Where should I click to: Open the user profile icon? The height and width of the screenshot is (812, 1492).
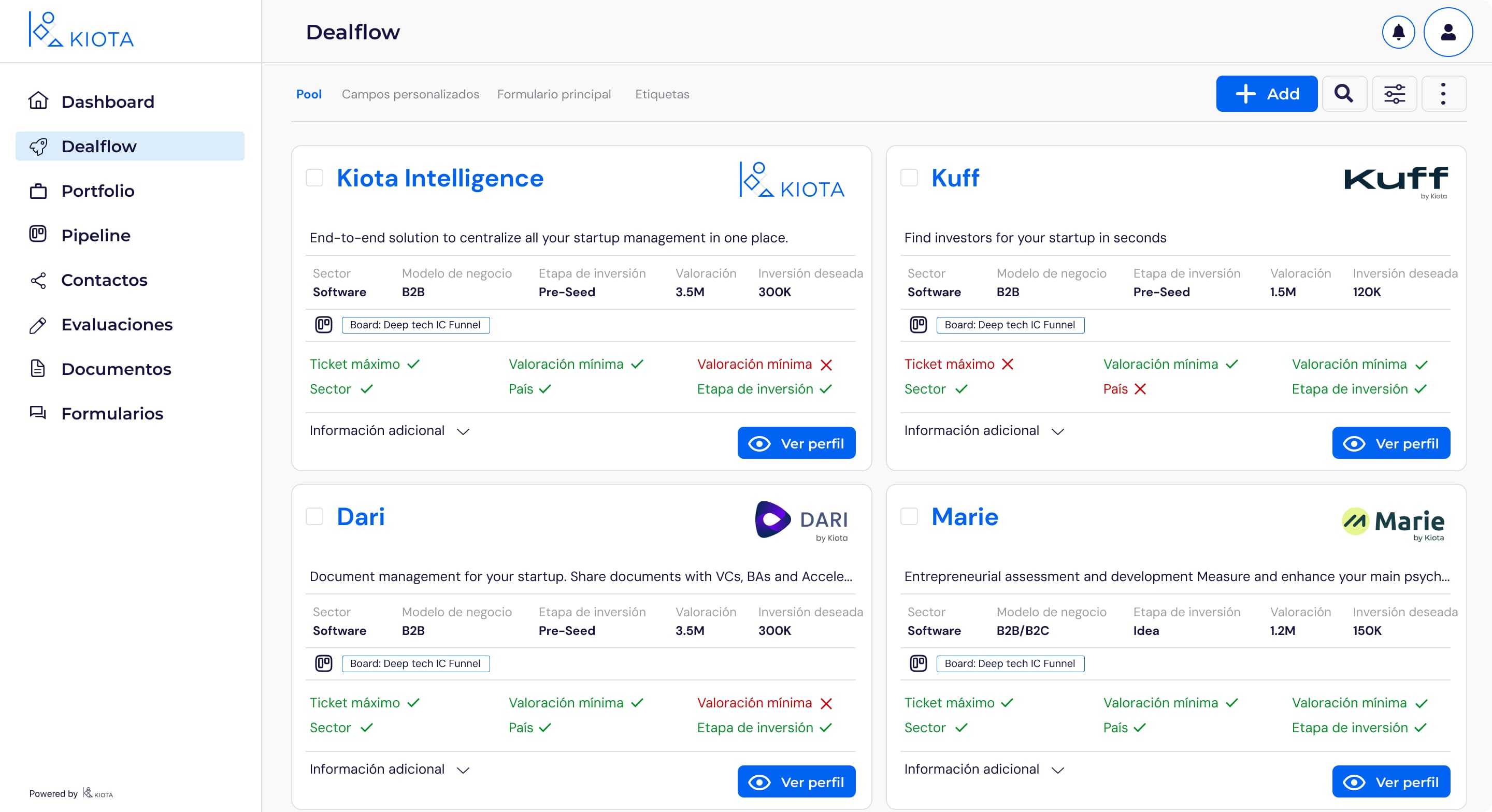1447,32
